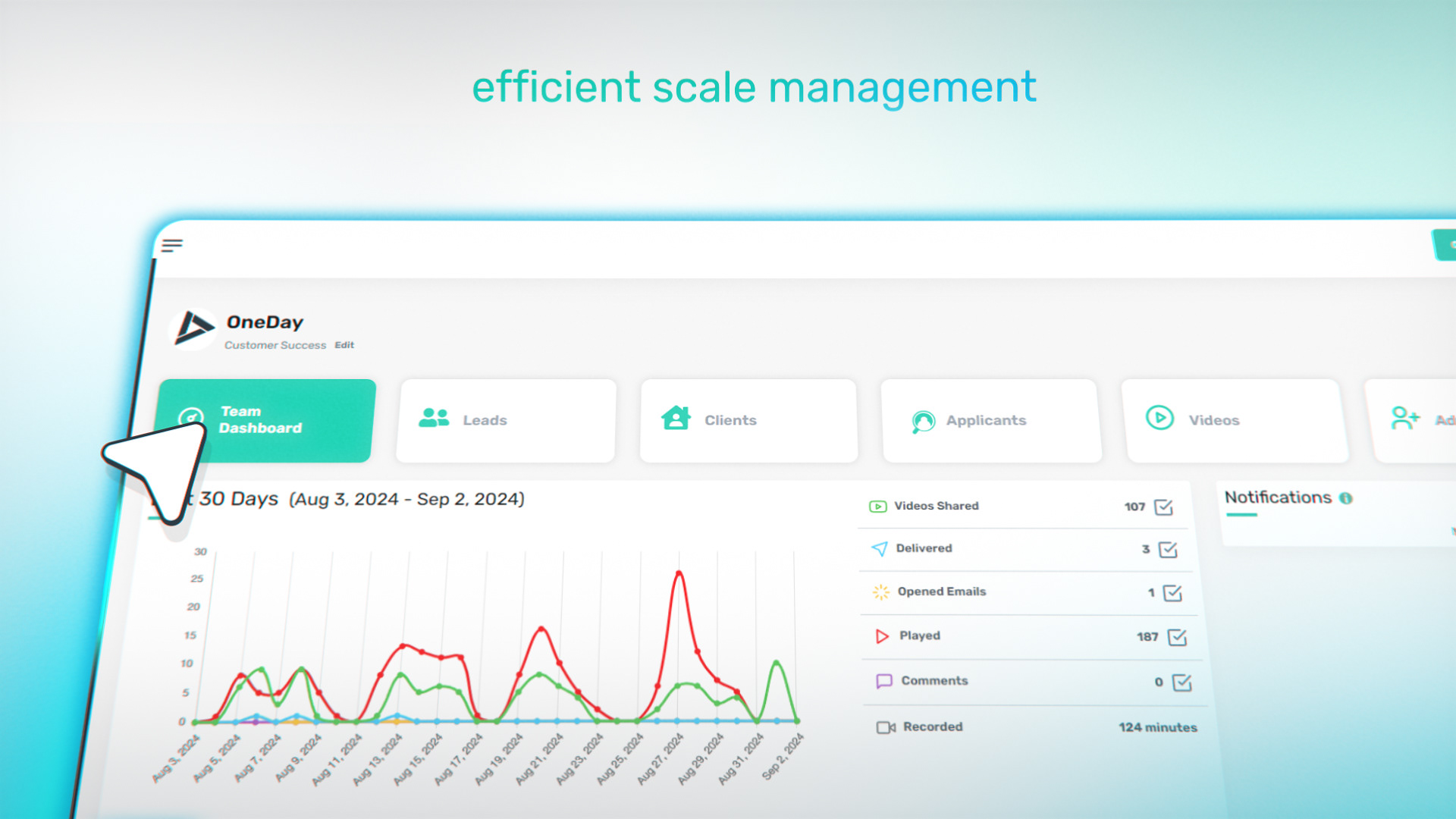Click the Notifications heading

click(1278, 497)
